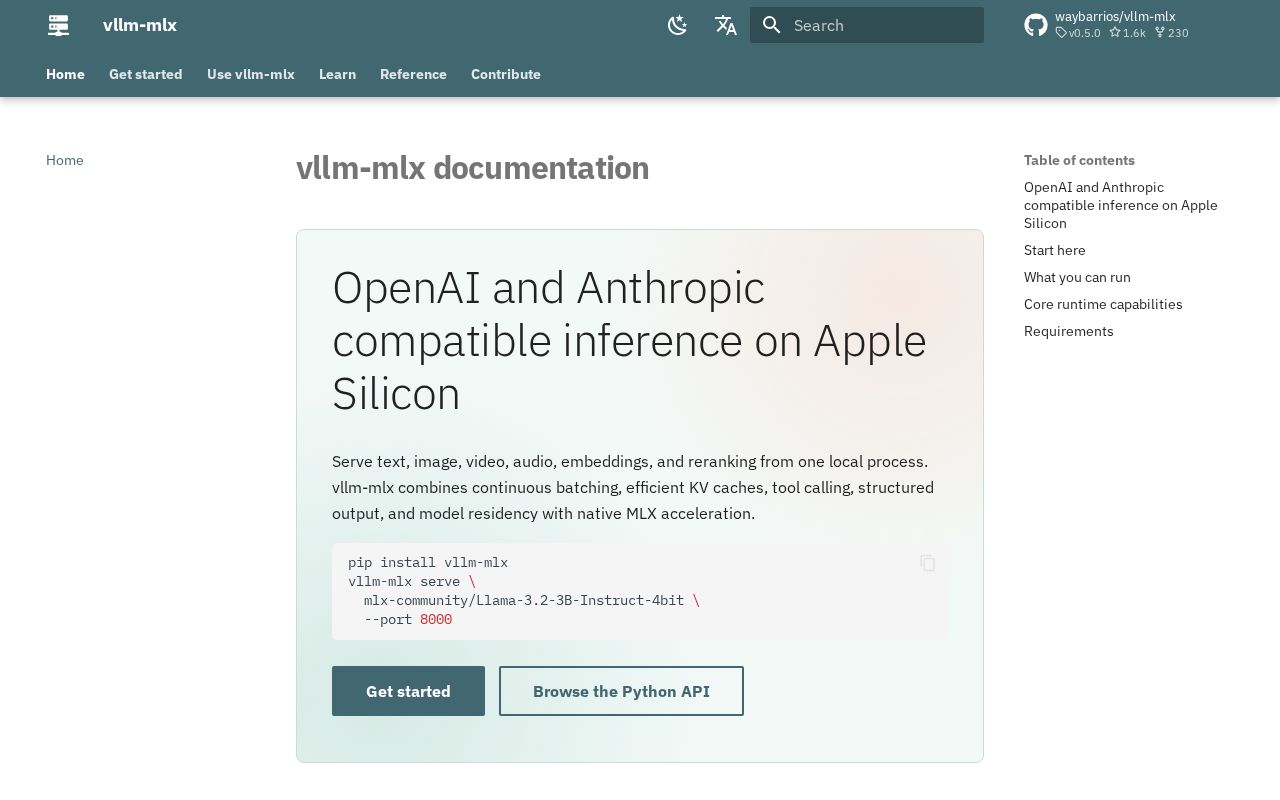Viewport: 1280px width, 800px height.
Task: Jump to Start here section
Action: (x=1055, y=250)
